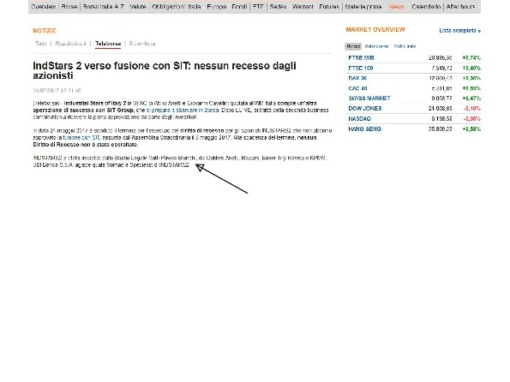Screen dimensions: 510x382
Task: Click the DAX 30 index price value
Action: [440, 78]
